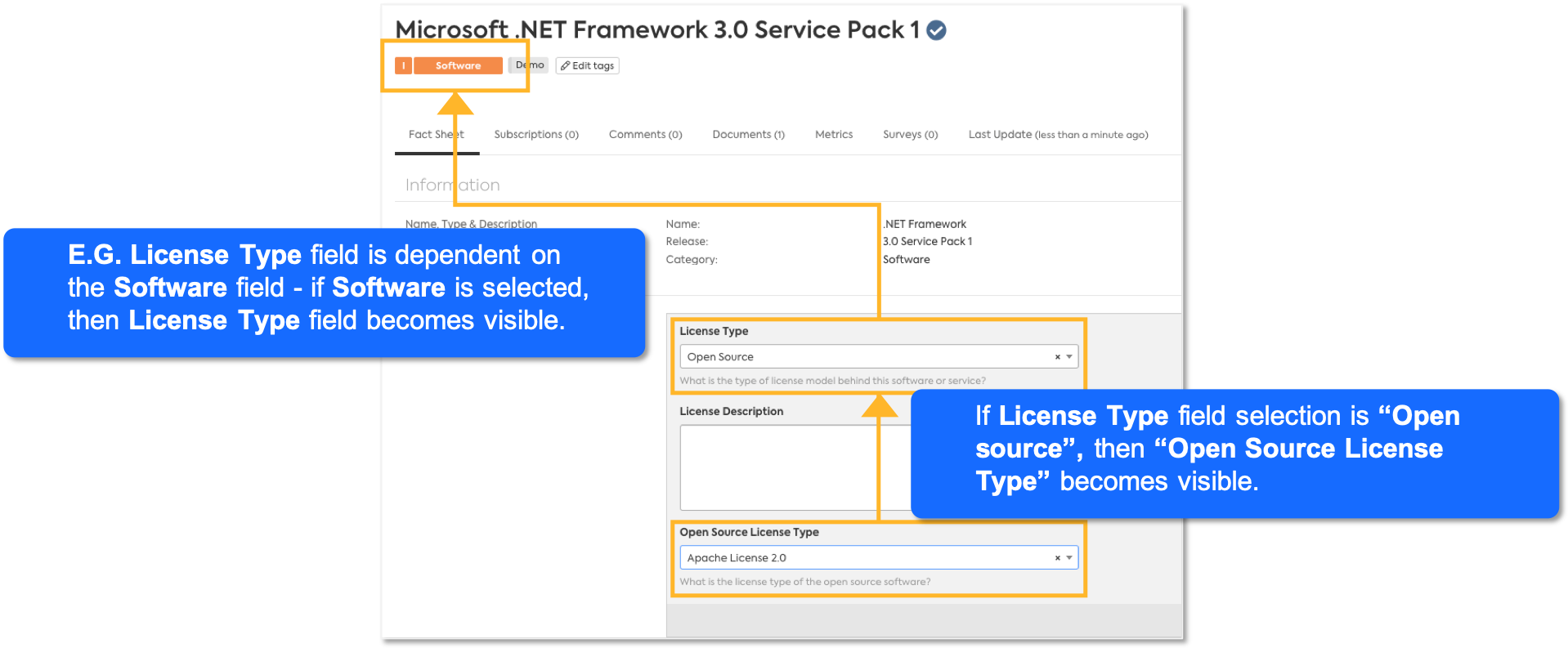Click the page title Microsoft .NET Framework
This screenshot has width=1568, height=648.
pos(657,30)
